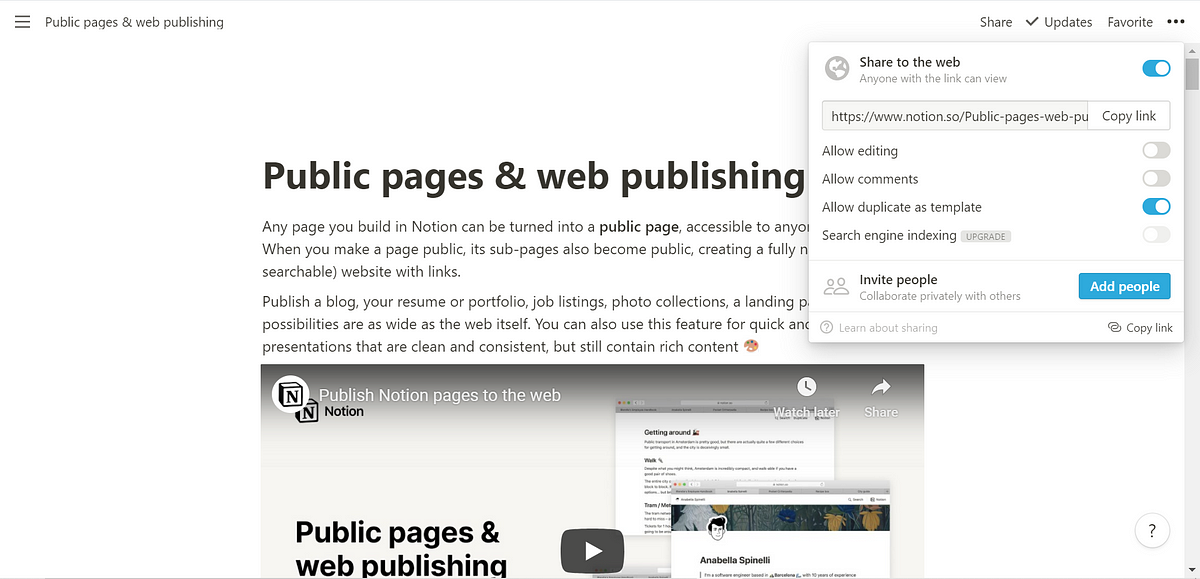Open the three-dot page options menu

pyautogui.click(x=1175, y=22)
